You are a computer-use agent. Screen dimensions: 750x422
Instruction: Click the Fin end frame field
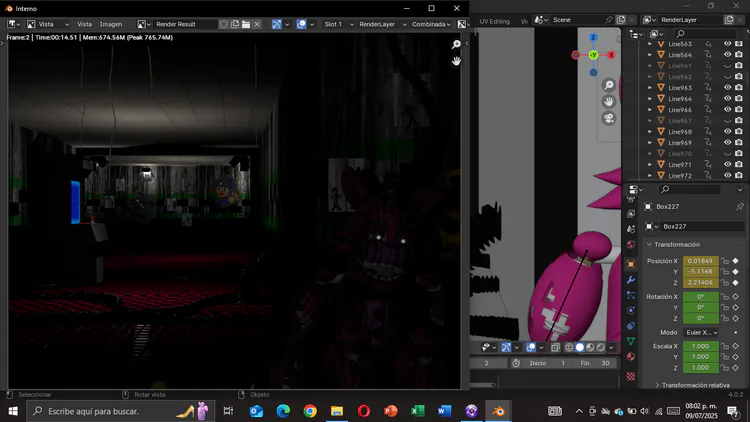pyautogui.click(x=595, y=364)
